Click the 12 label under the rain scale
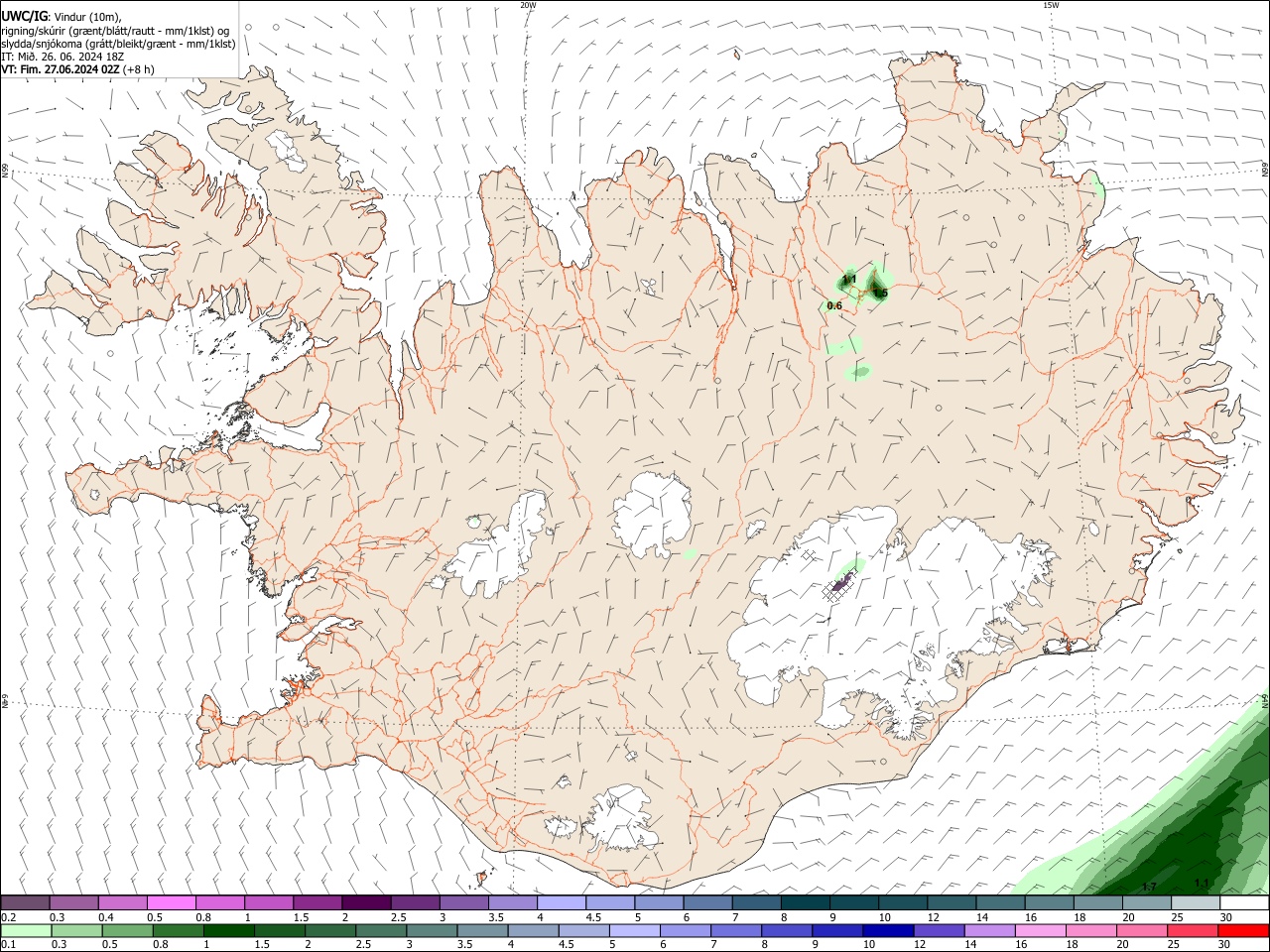Image resolution: width=1270 pixels, height=952 pixels. pyautogui.click(x=920, y=945)
